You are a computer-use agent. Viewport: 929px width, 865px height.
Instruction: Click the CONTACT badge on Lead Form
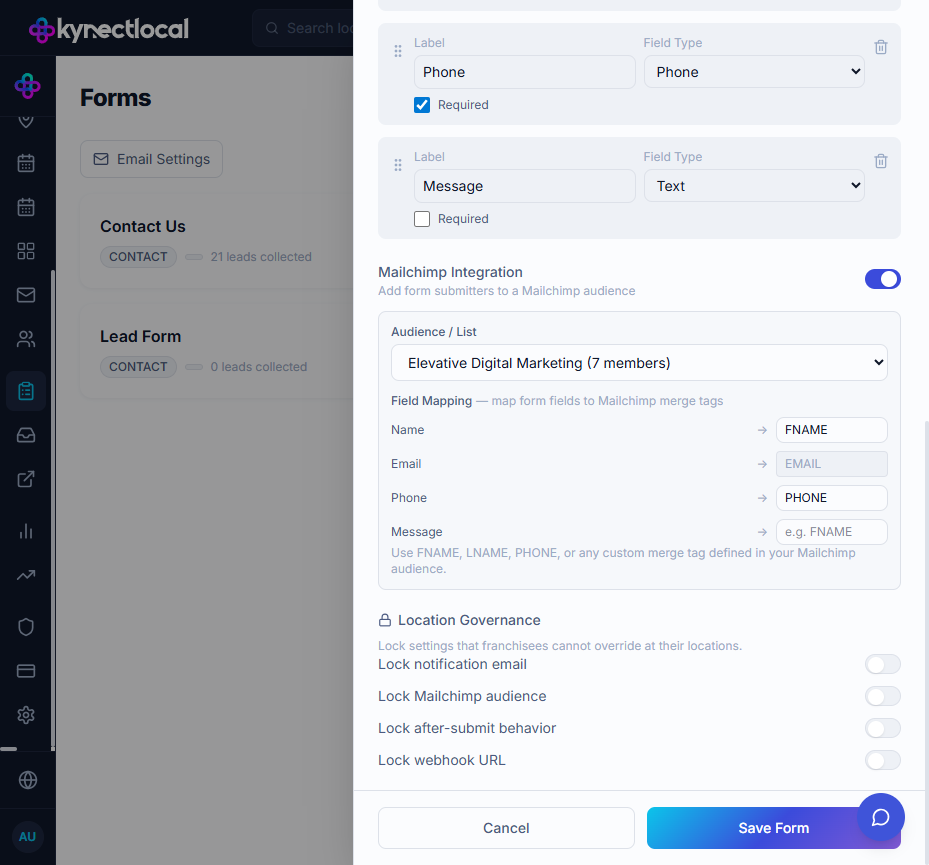(138, 367)
